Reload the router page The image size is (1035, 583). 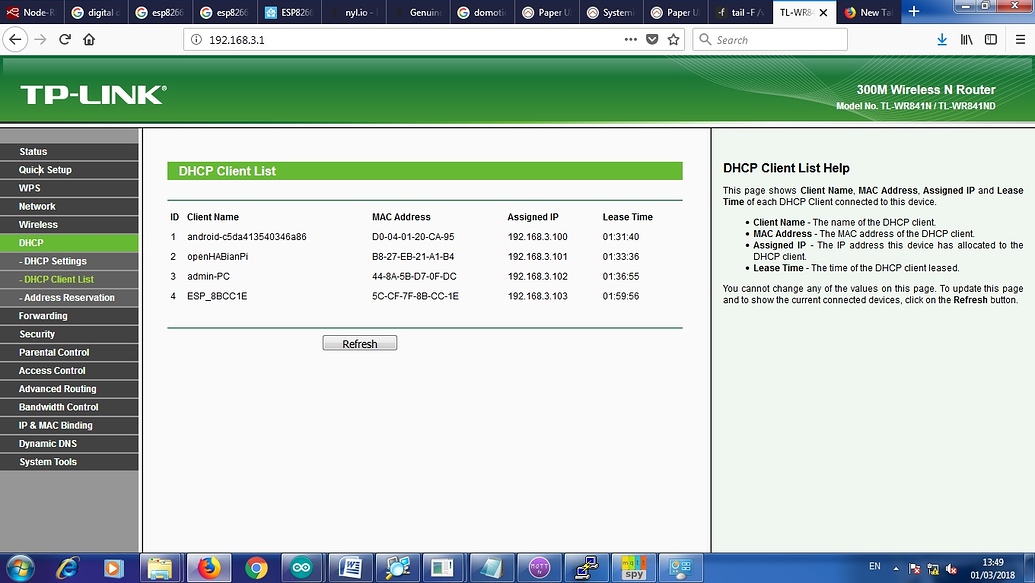[x=65, y=40]
